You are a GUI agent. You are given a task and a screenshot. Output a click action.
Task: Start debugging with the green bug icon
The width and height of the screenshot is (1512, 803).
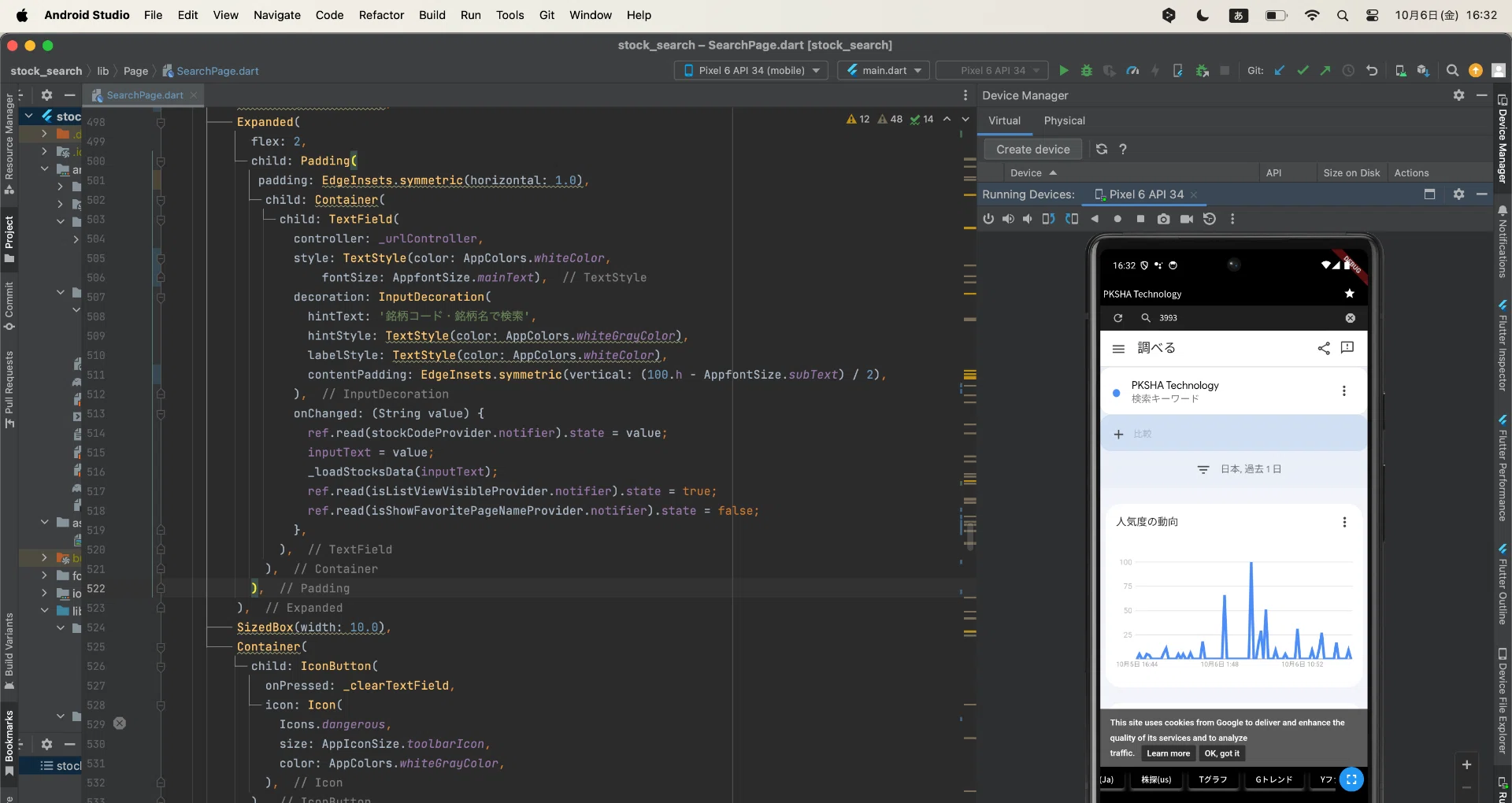[x=1087, y=71]
